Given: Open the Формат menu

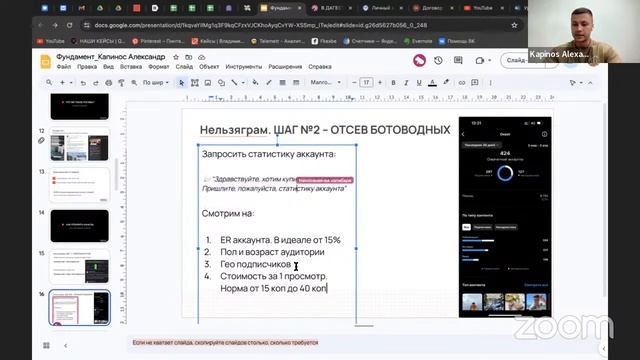Looking at the screenshot, I should (158, 67).
